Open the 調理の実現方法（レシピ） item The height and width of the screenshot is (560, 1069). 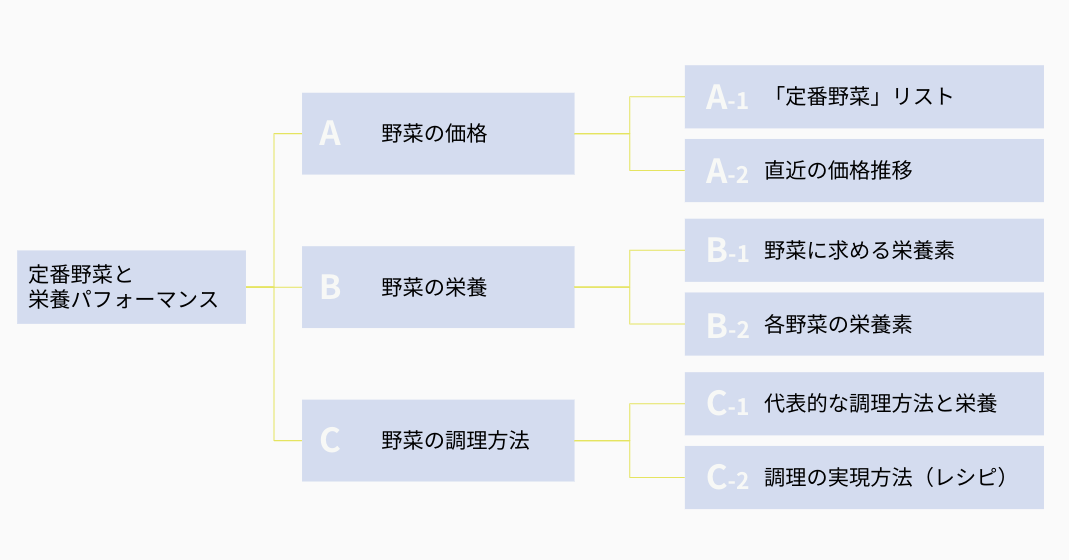[884, 478]
